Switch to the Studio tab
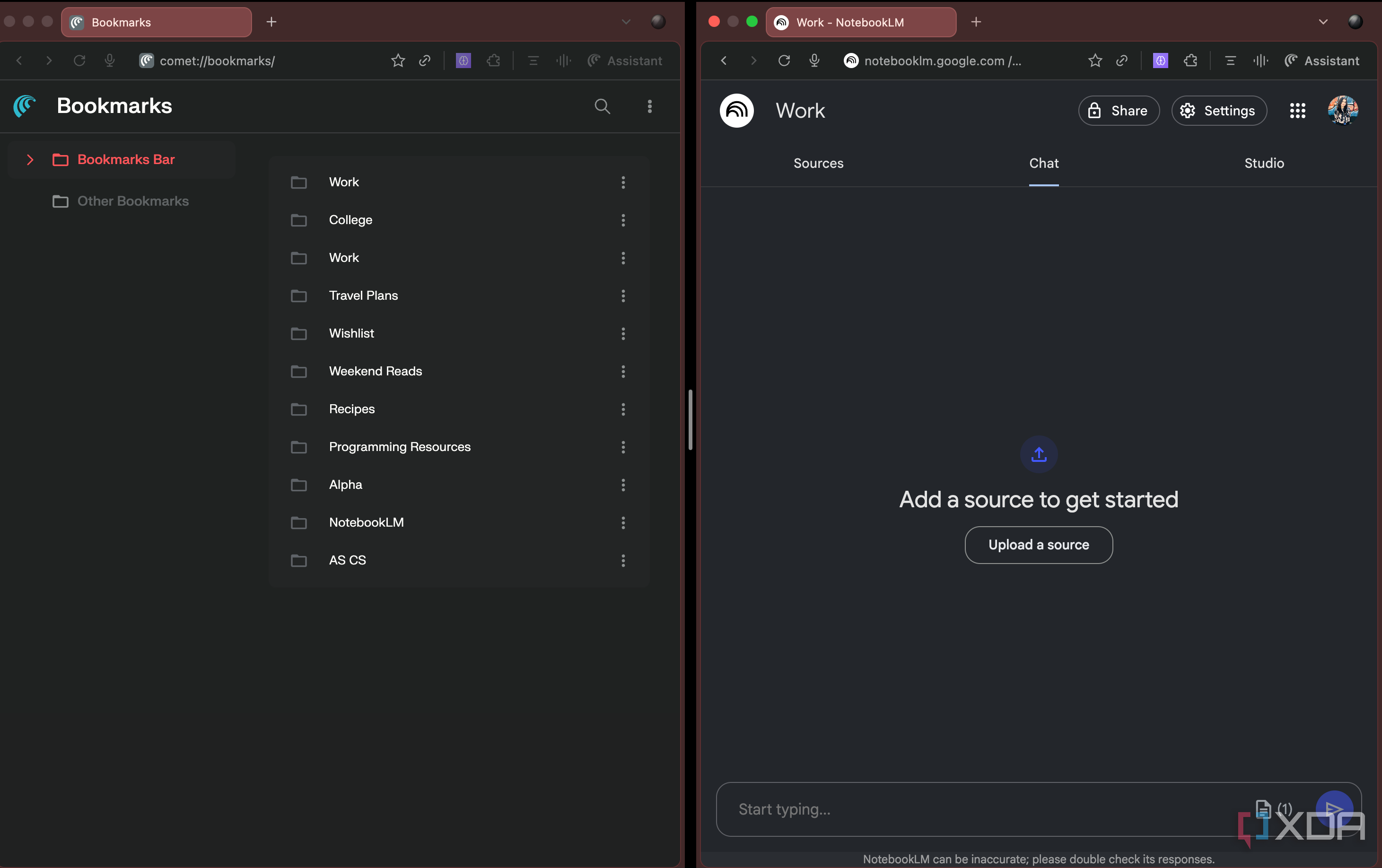Image resolution: width=1382 pixels, height=868 pixels. 1264,164
